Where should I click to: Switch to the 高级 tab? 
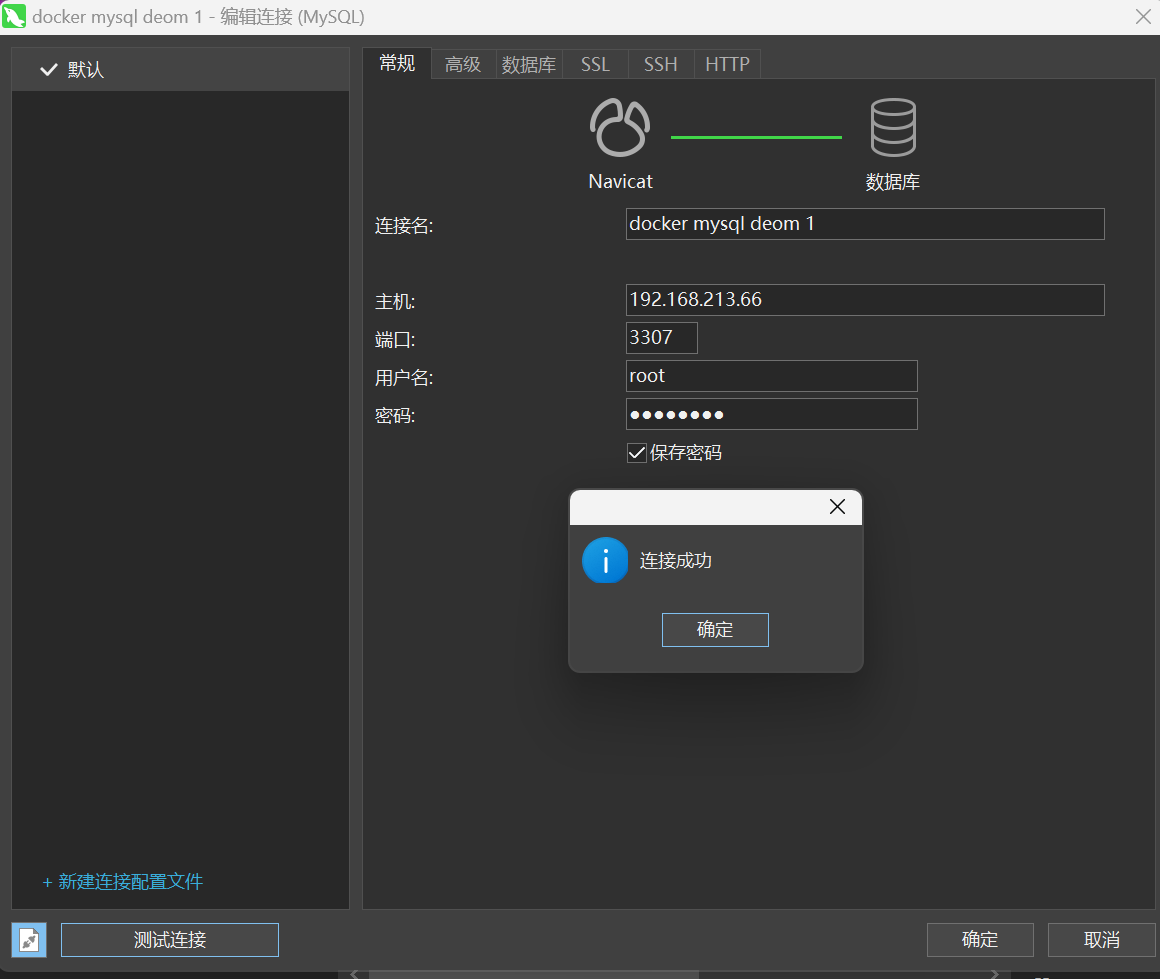tap(463, 64)
